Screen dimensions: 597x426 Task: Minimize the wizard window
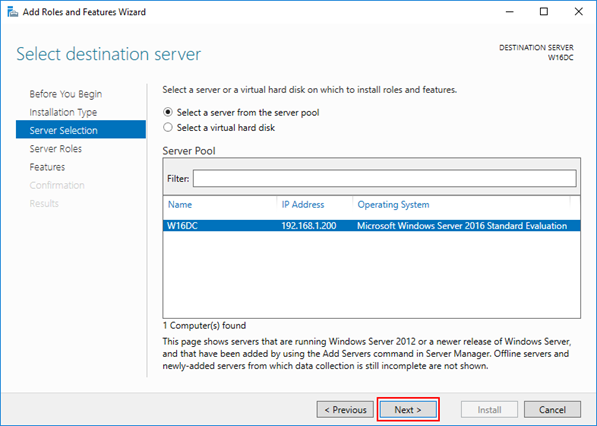(x=509, y=12)
